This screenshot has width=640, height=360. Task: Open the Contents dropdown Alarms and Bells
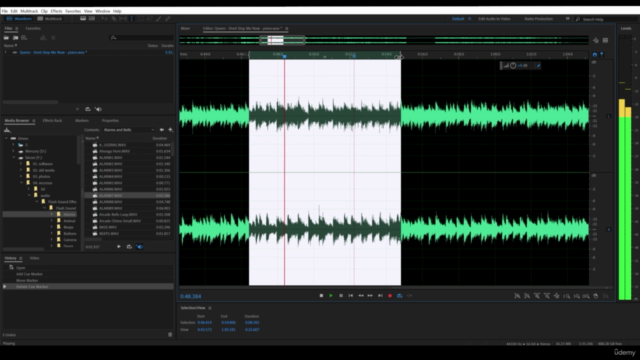129,130
